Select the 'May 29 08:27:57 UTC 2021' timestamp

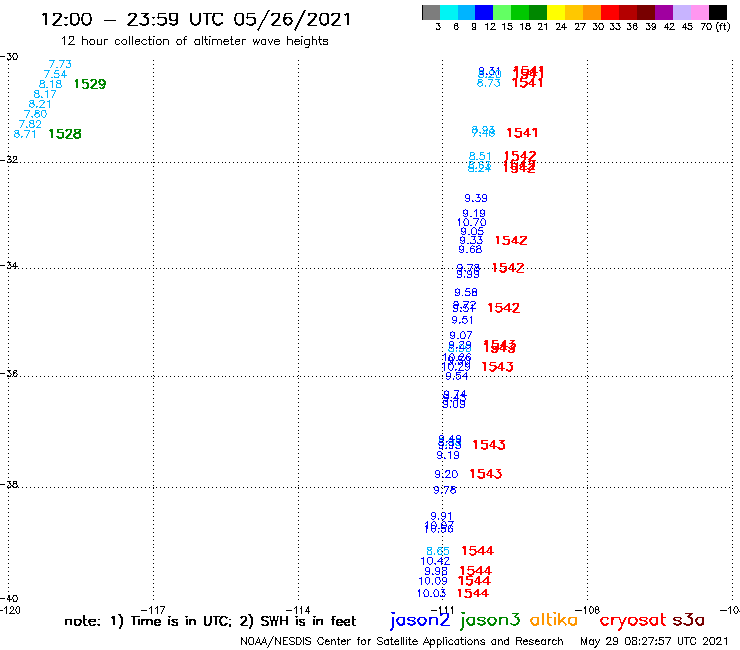tap(654, 641)
